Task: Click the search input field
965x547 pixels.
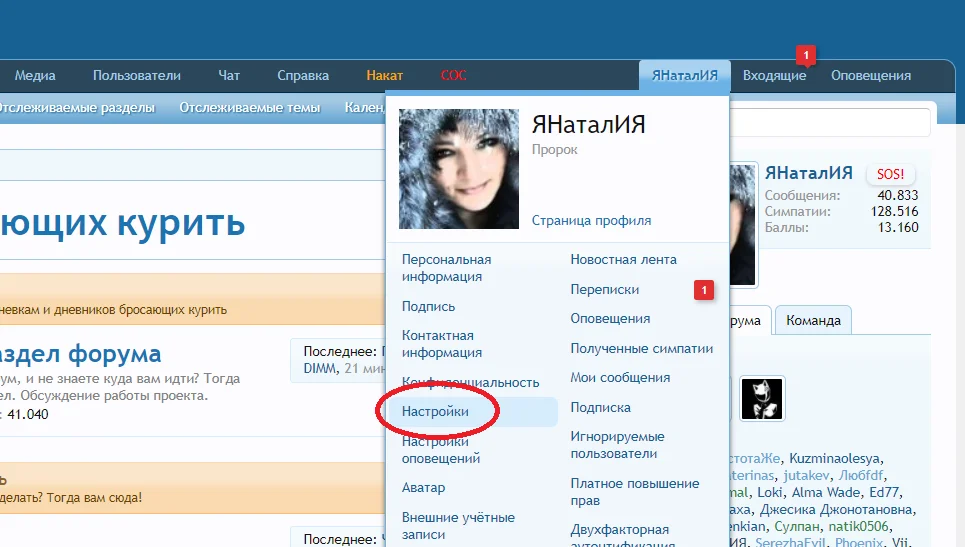Action: (x=830, y=122)
